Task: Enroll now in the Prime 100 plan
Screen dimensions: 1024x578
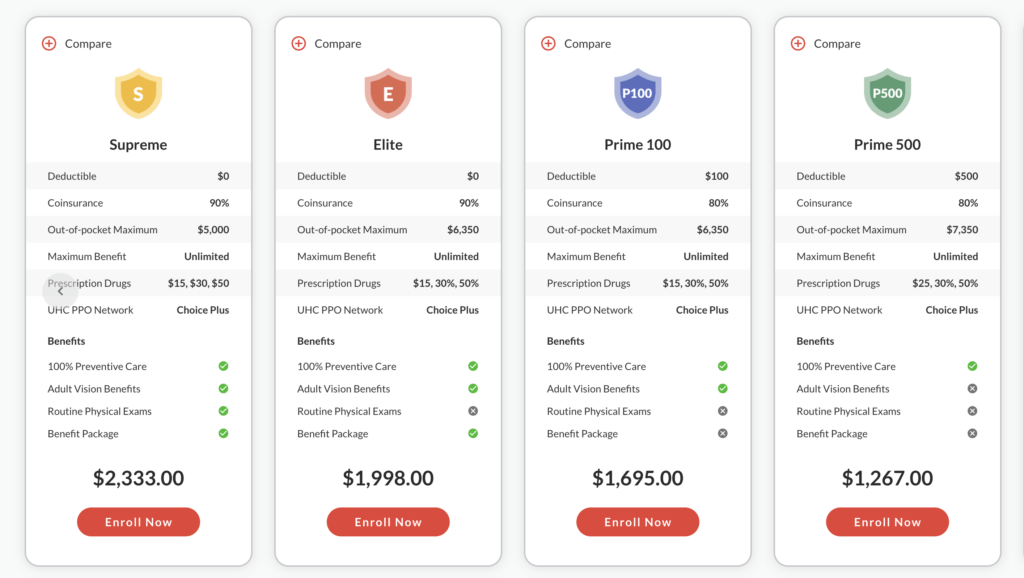Action: click(637, 522)
